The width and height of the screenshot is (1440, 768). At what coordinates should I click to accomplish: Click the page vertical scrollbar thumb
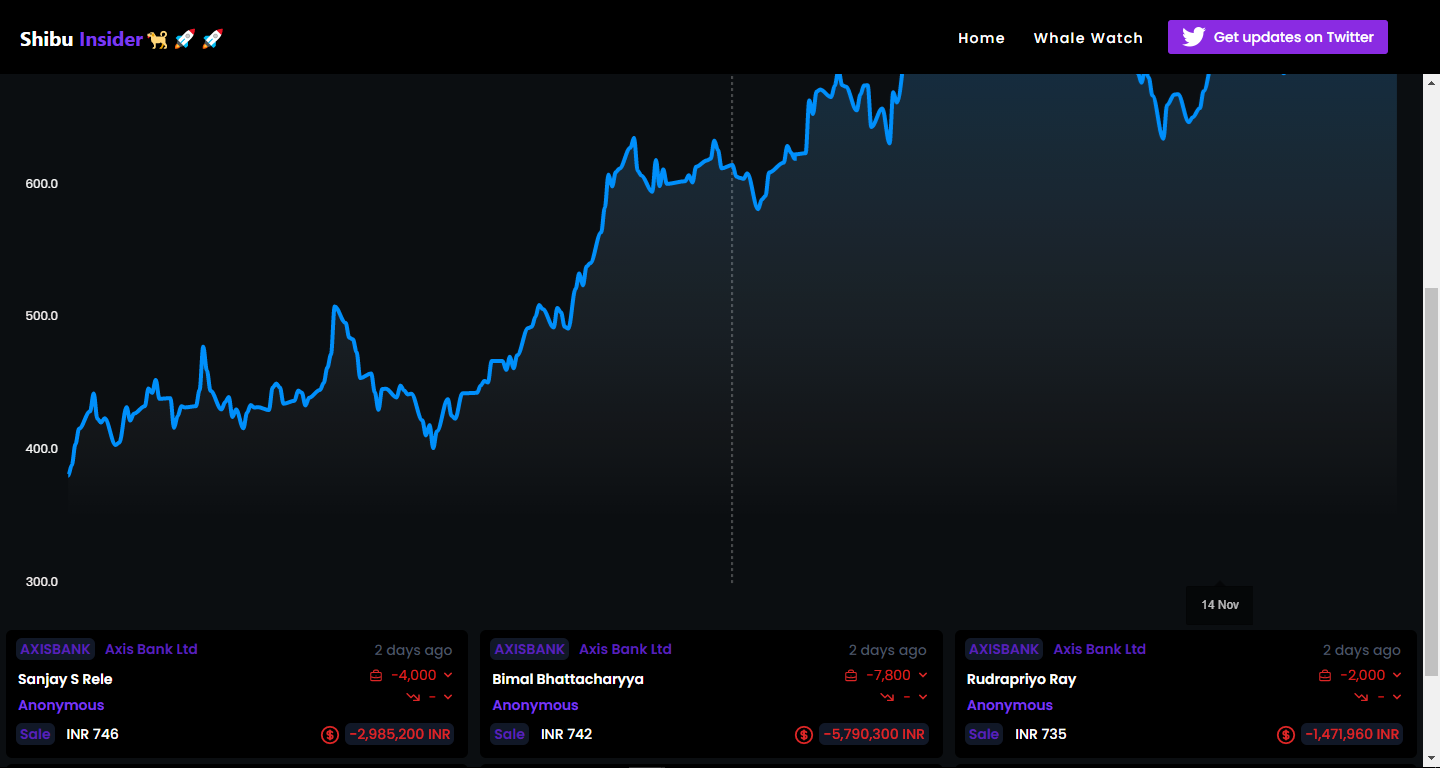1431,482
